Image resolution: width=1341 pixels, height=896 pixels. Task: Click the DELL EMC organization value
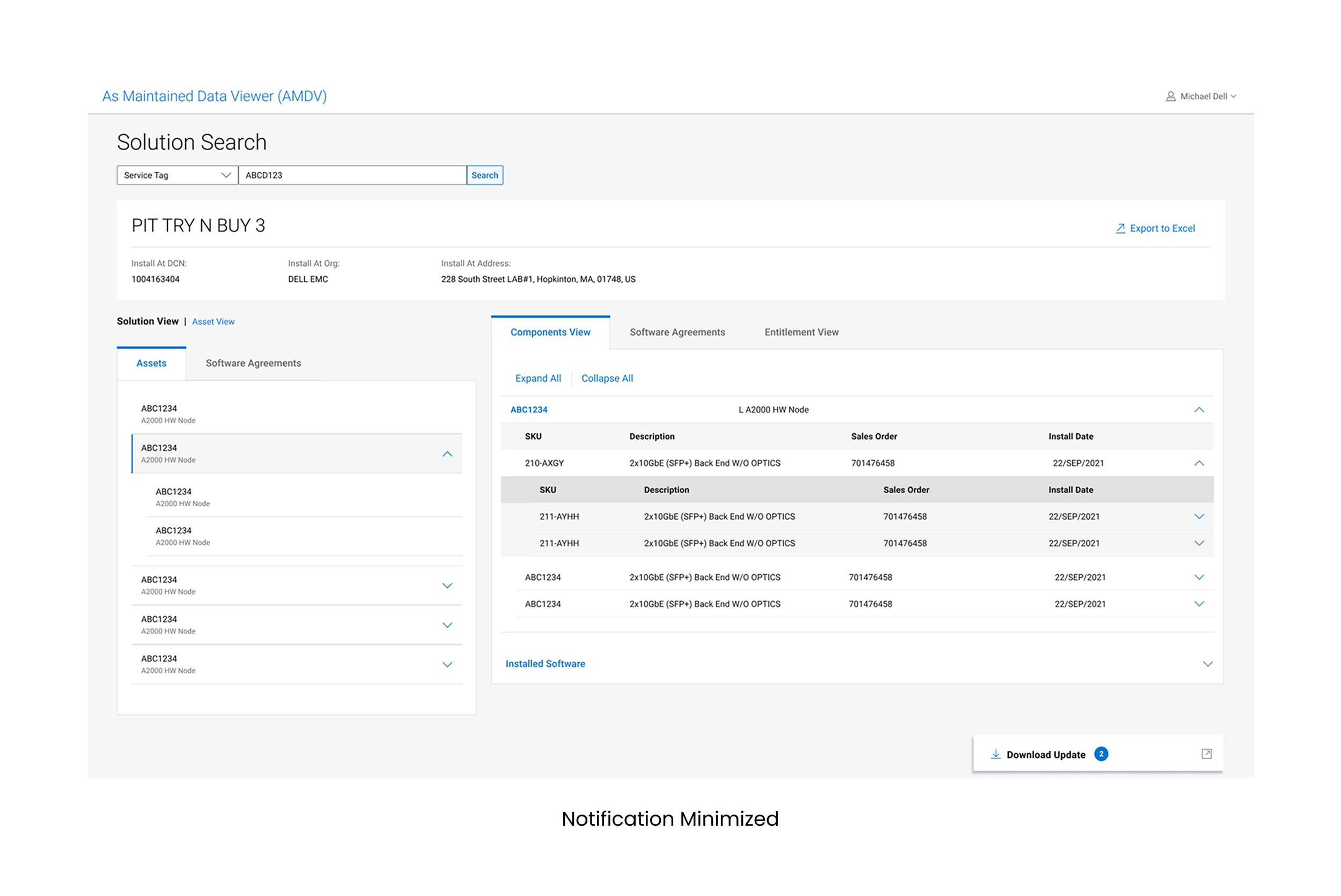click(x=308, y=279)
